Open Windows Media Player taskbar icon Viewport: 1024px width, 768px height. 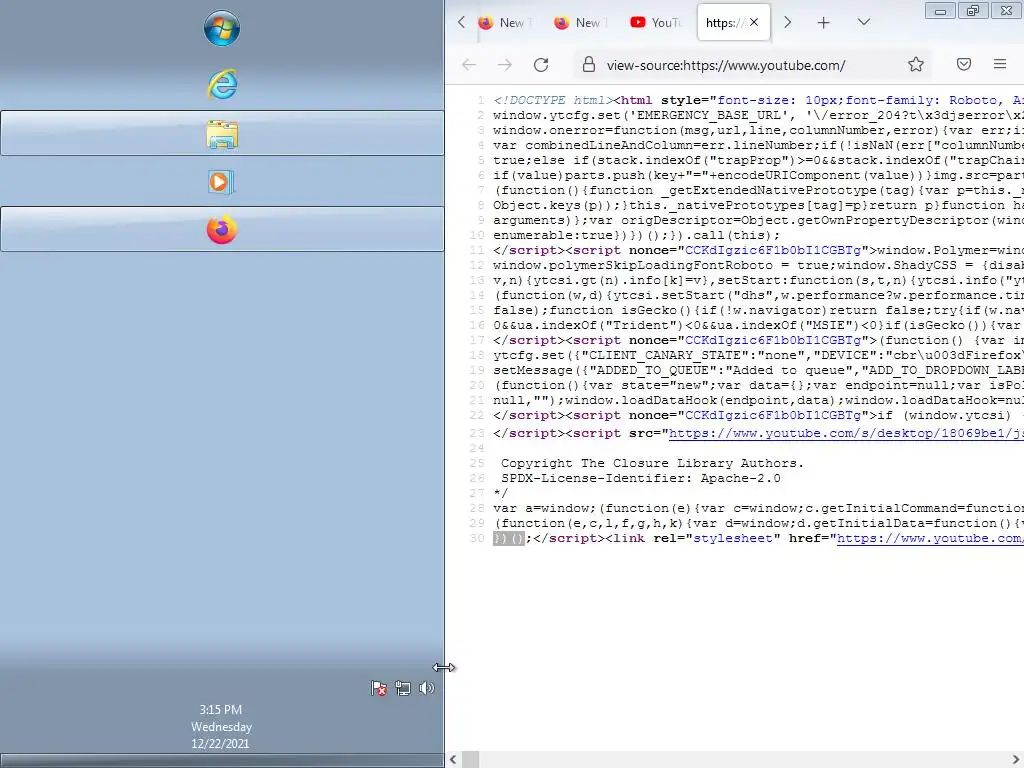pos(221,182)
